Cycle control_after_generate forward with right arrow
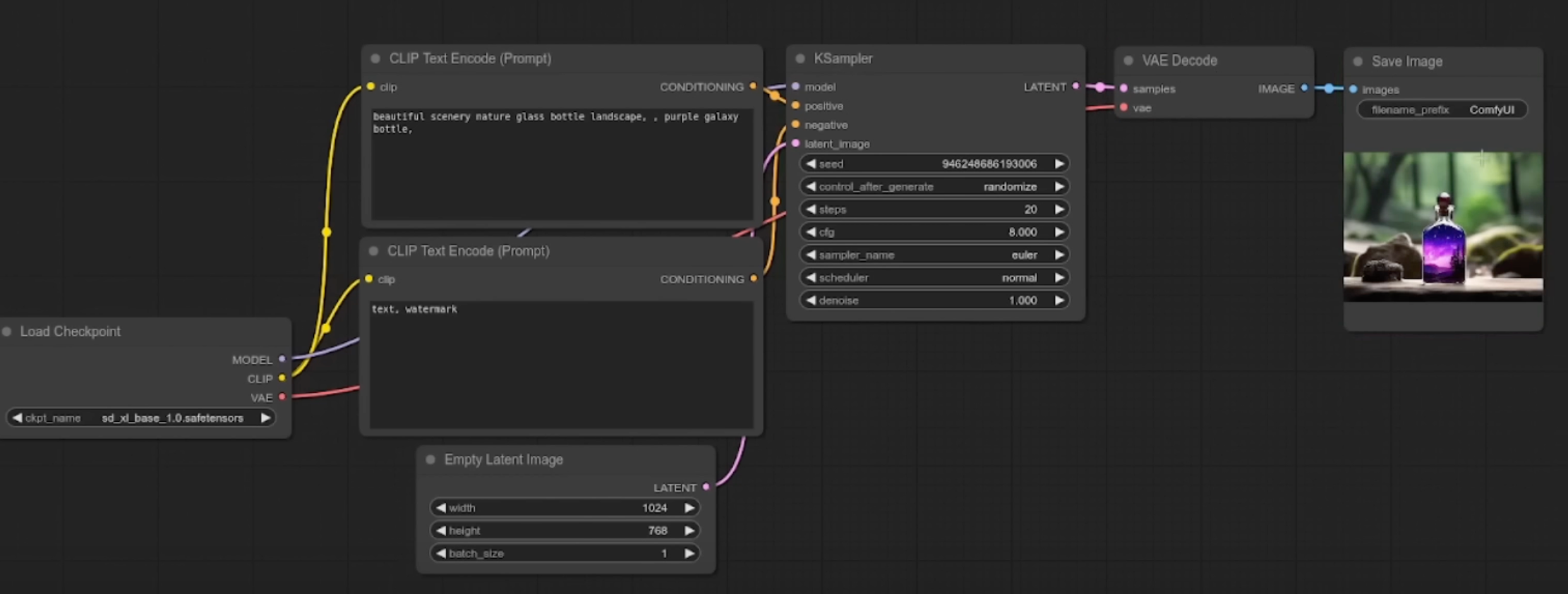This screenshot has width=1568, height=594. click(x=1059, y=187)
